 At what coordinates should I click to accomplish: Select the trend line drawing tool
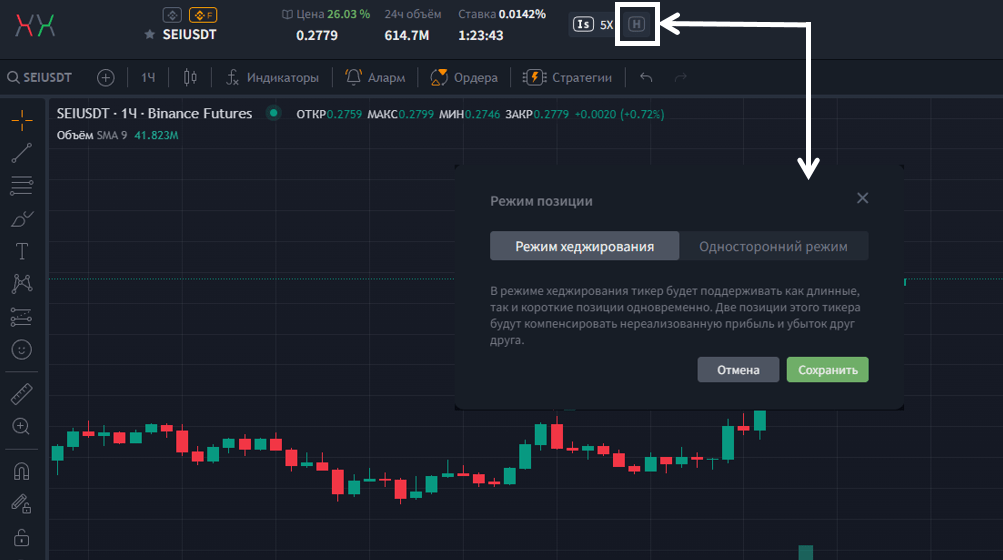point(22,153)
